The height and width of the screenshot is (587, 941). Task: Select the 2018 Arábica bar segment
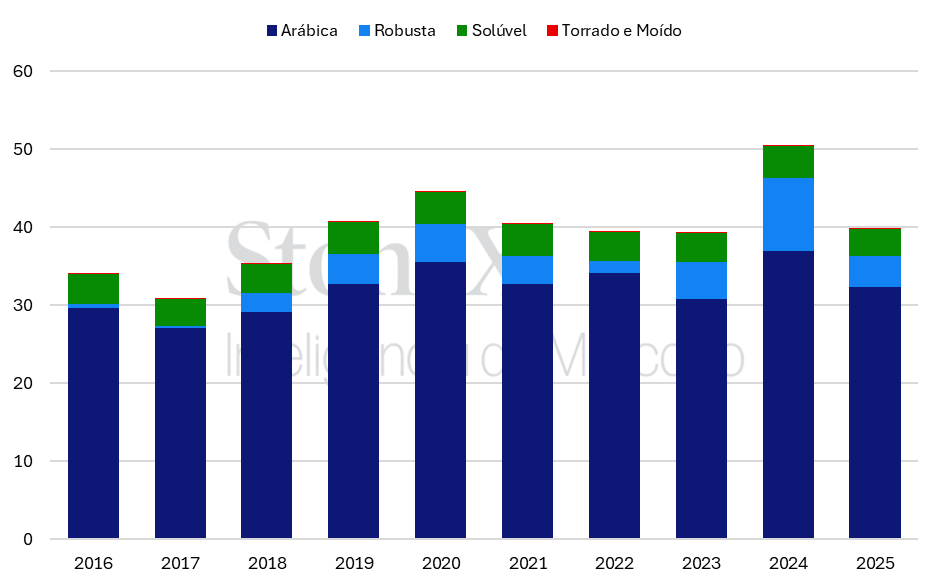coord(266,425)
